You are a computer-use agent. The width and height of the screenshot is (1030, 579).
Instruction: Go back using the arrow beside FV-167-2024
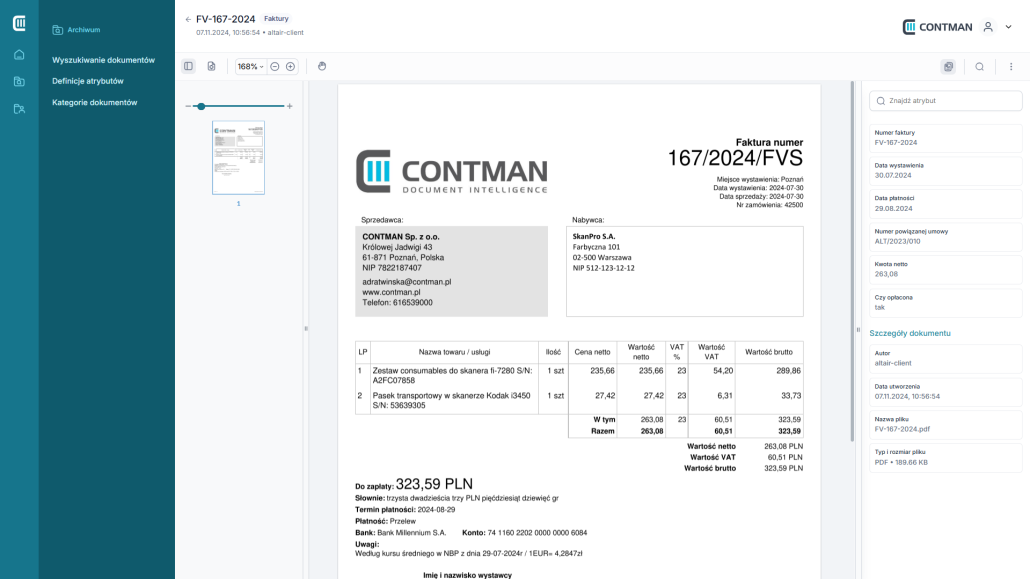[188, 19]
